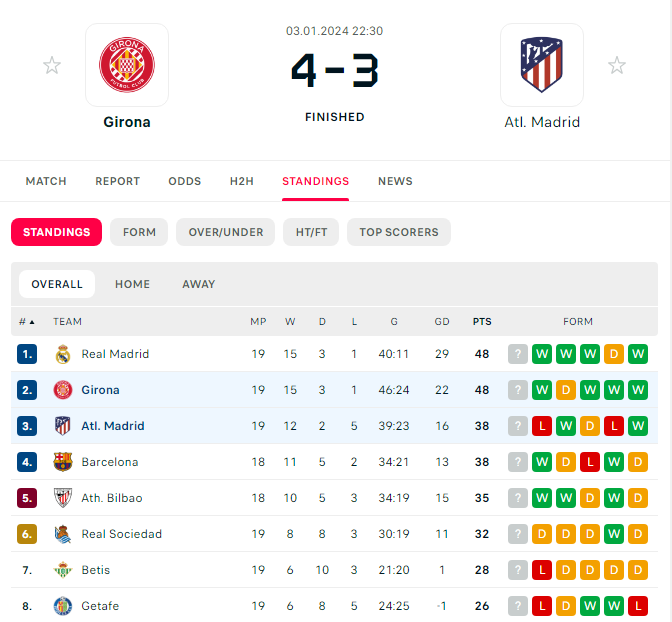
Task: Sort the standings by the PTS column
Action: [482, 322]
